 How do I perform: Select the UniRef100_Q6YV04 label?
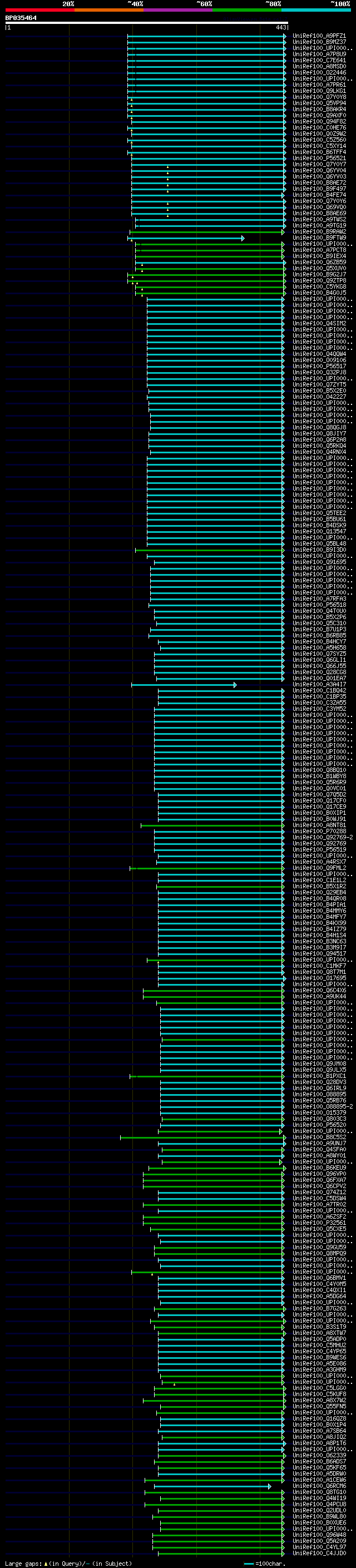point(319,170)
